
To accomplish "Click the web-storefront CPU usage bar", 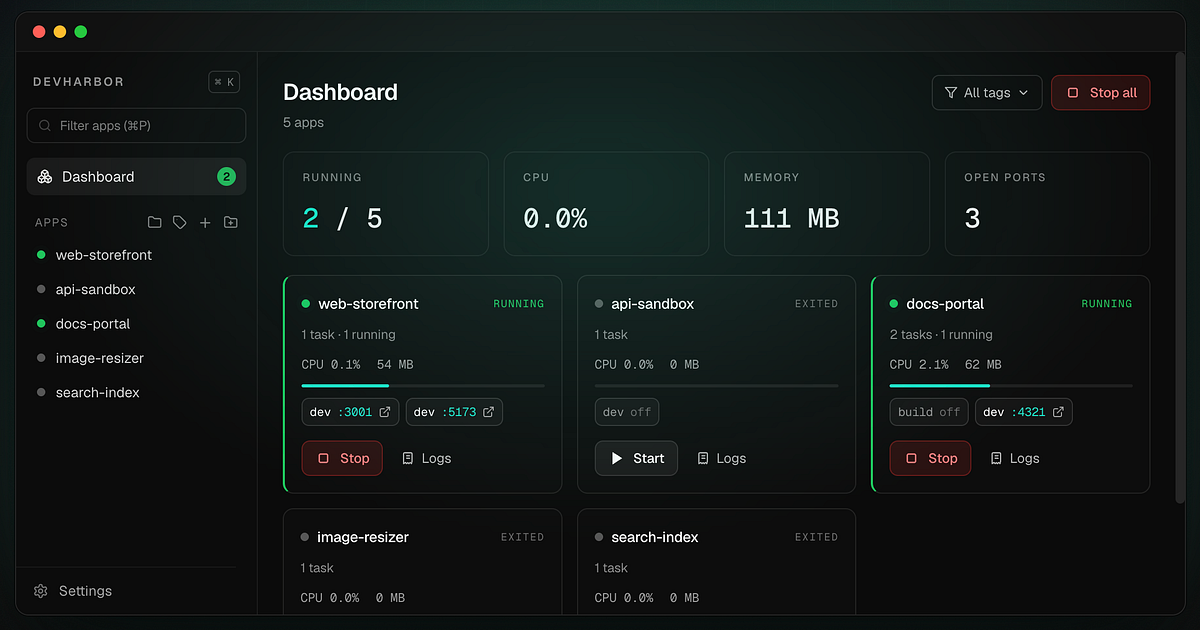I will 423,385.
